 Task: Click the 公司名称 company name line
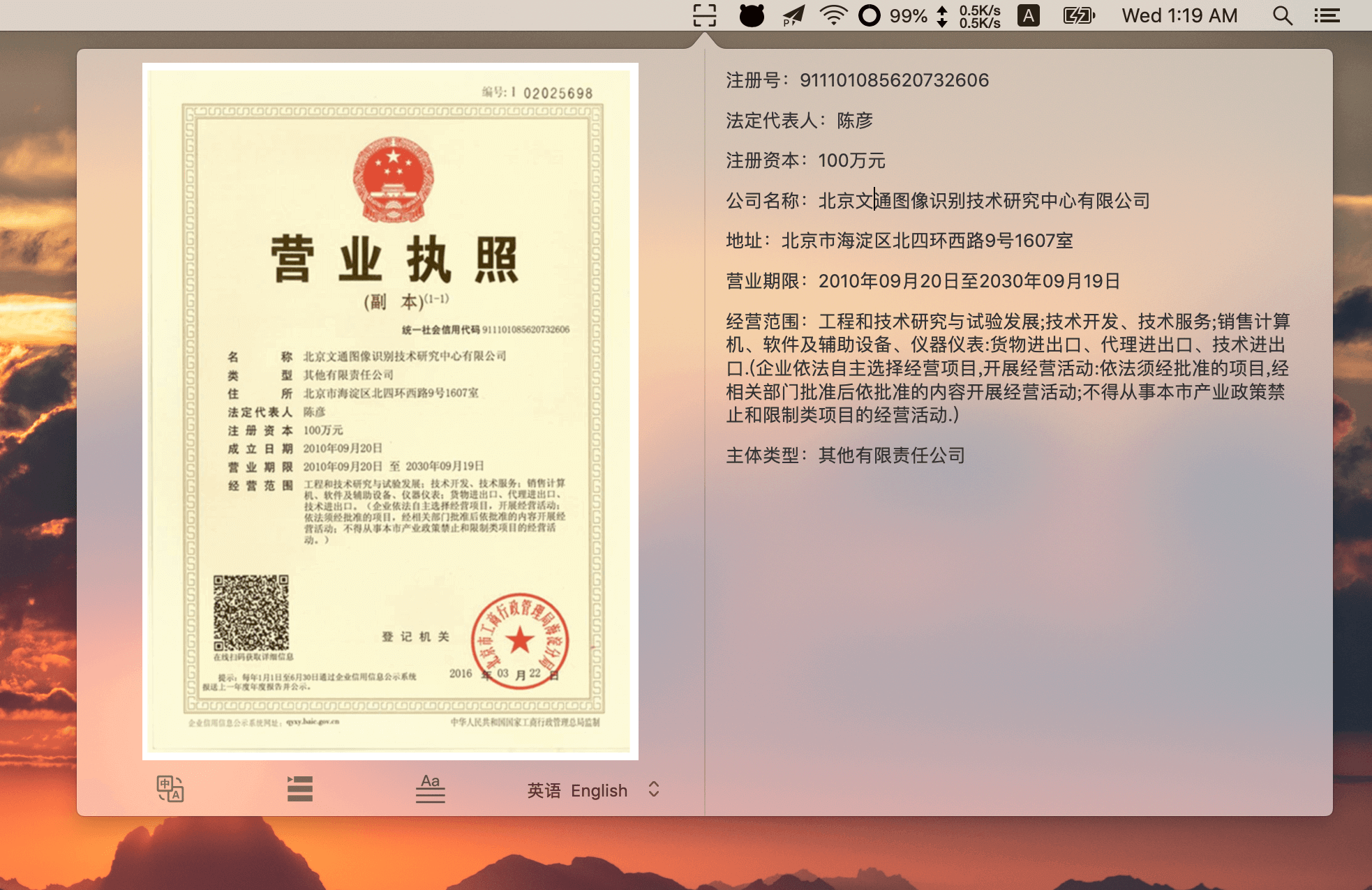pyautogui.click(x=937, y=201)
